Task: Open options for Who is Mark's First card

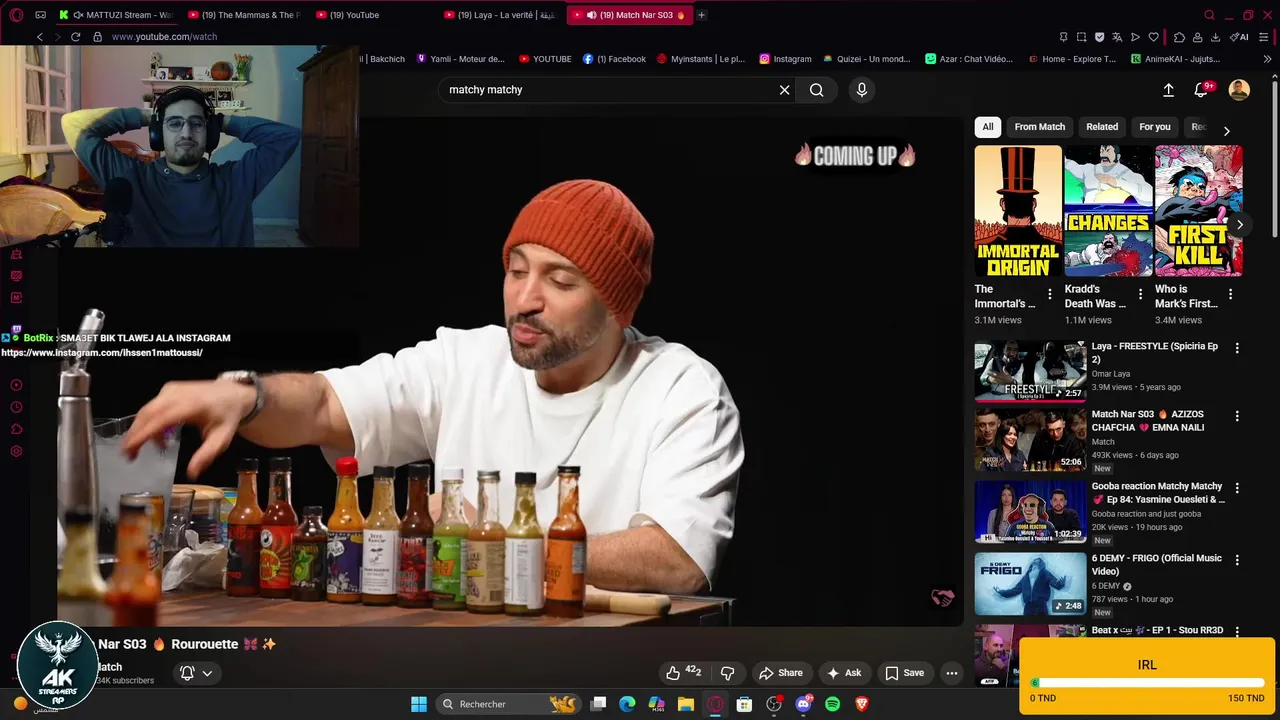Action: [1230, 294]
